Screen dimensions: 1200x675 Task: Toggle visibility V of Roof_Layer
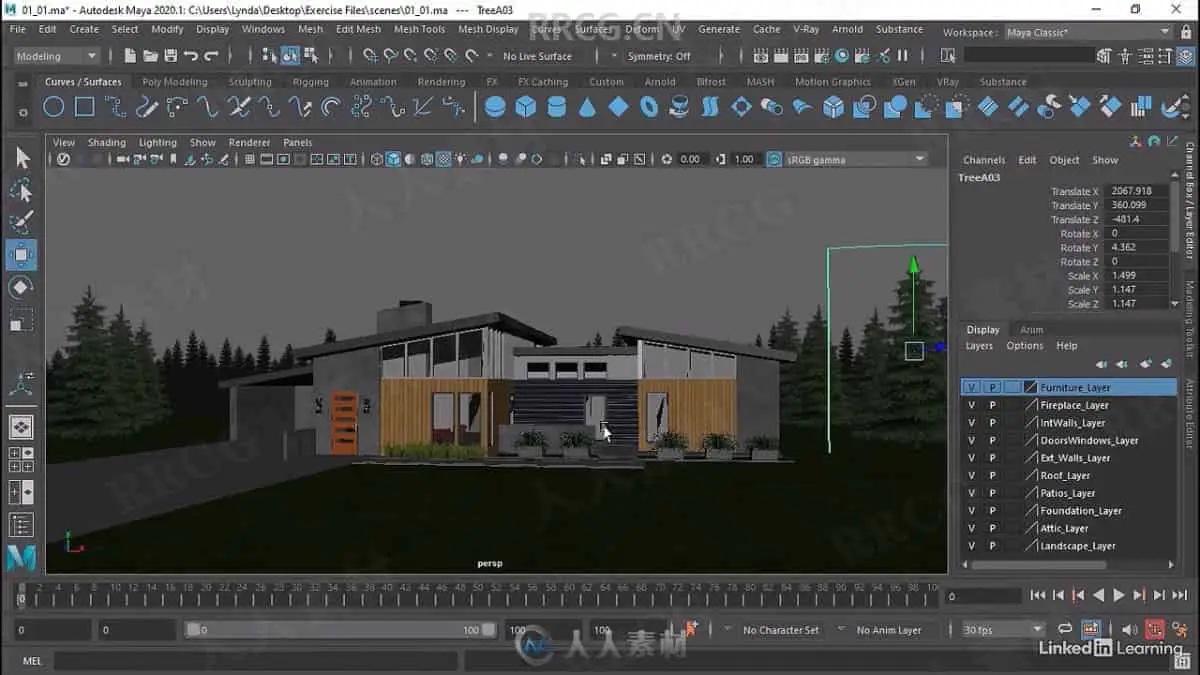pyautogui.click(x=971, y=475)
